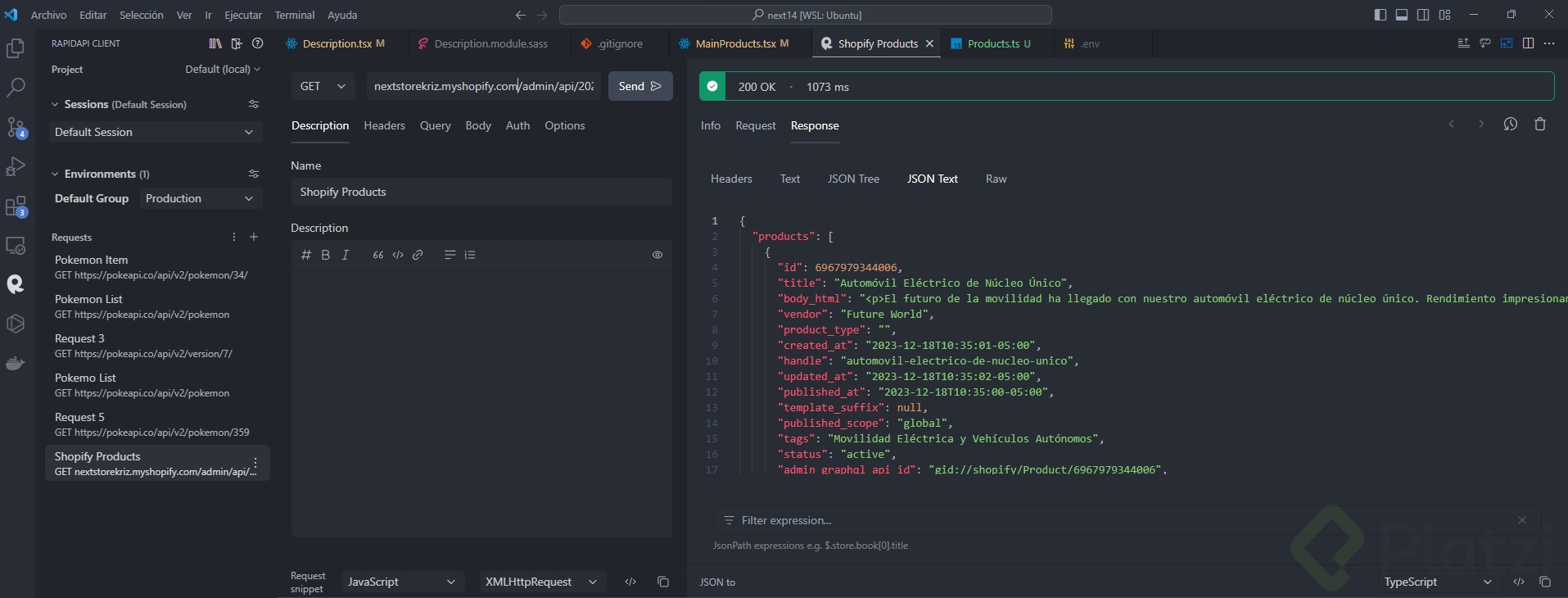Viewport: 1568px width, 598px height.
Task: Open the Terminal menu
Action: click(x=295, y=15)
